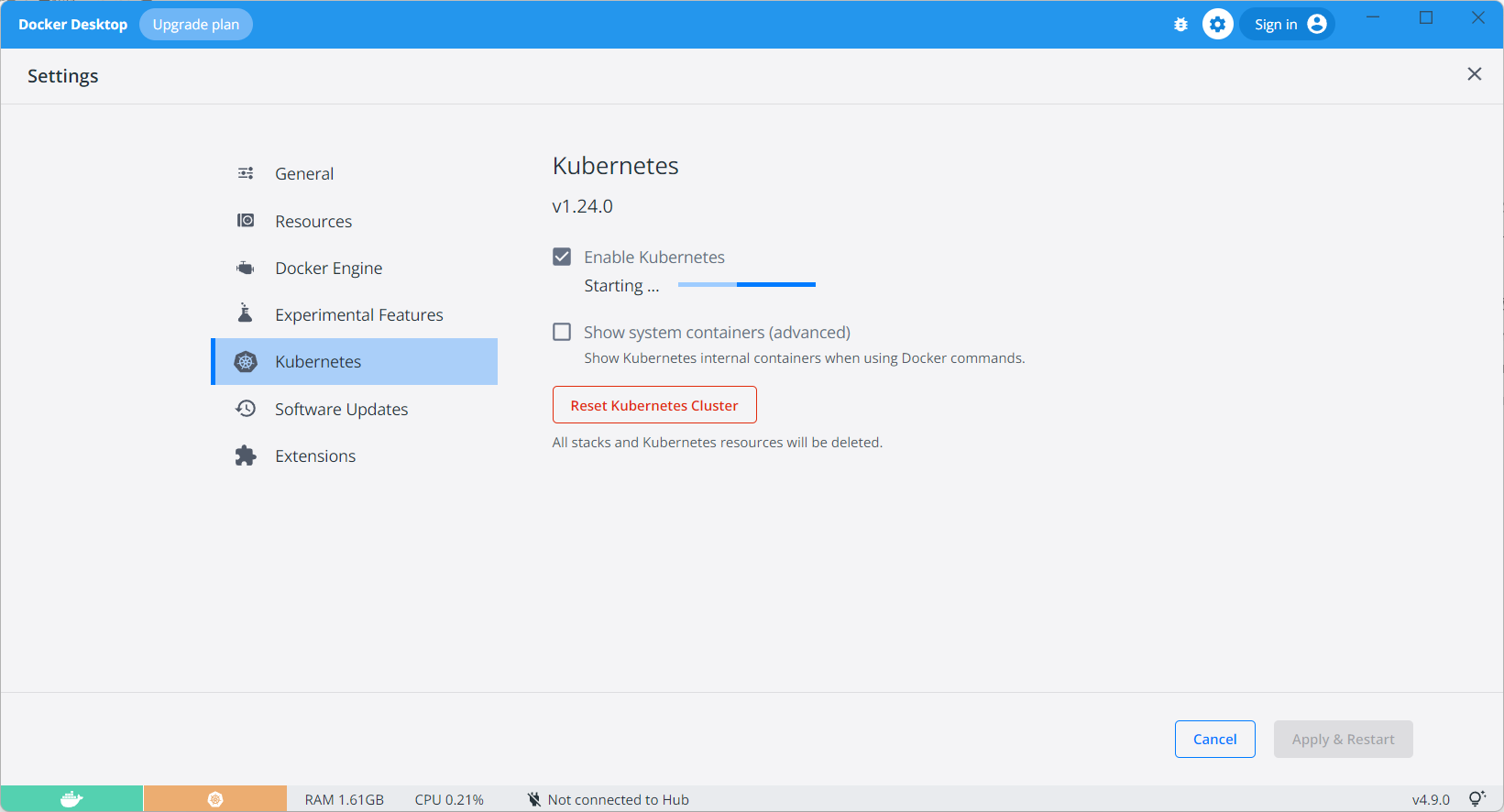Click the Cancel button
This screenshot has width=1504, height=812.
(x=1215, y=739)
